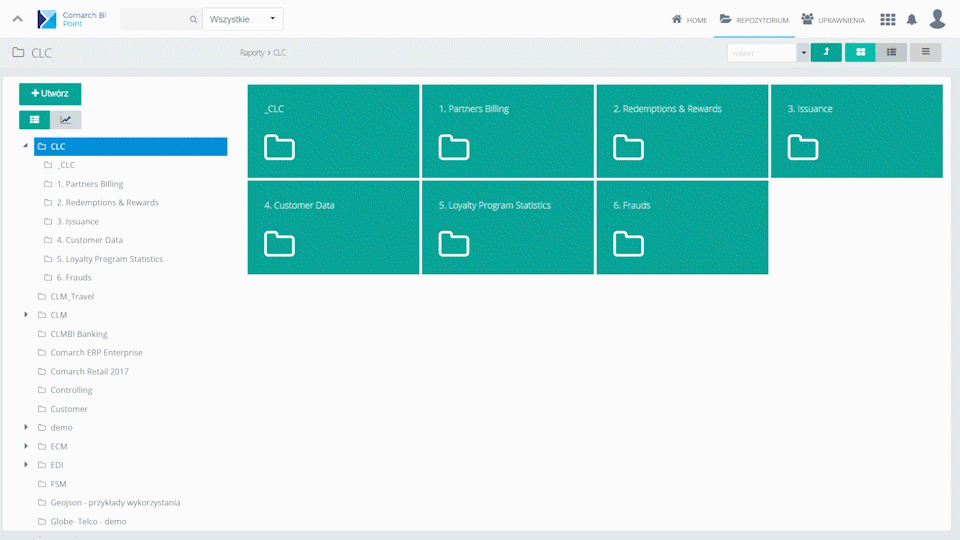Toggle the chart view in the sidebar
The height and width of the screenshot is (540, 960).
(x=66, y=120)
